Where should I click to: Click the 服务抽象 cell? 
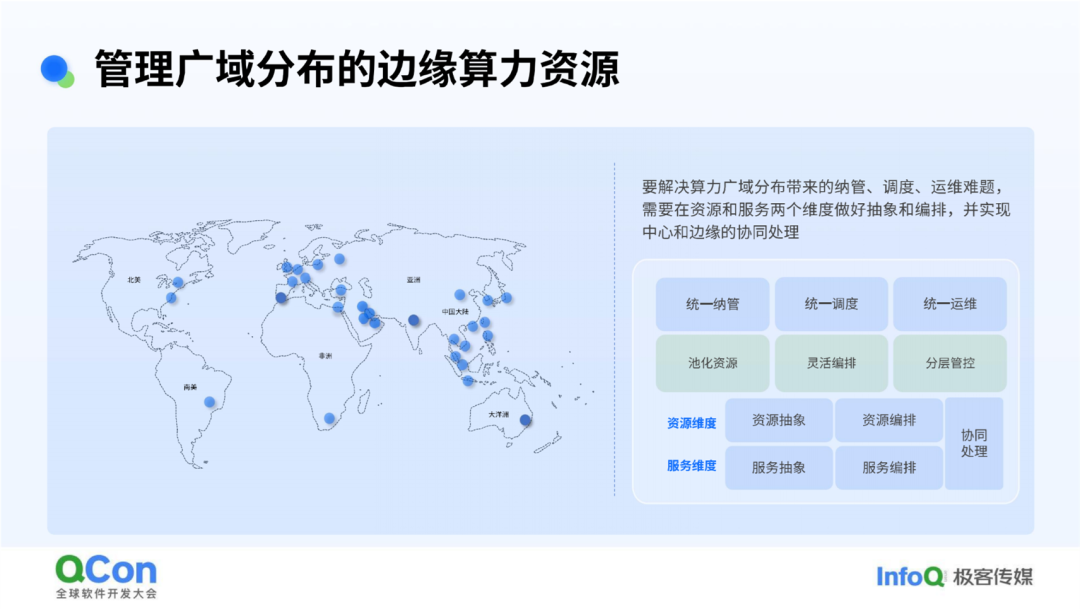778,468
